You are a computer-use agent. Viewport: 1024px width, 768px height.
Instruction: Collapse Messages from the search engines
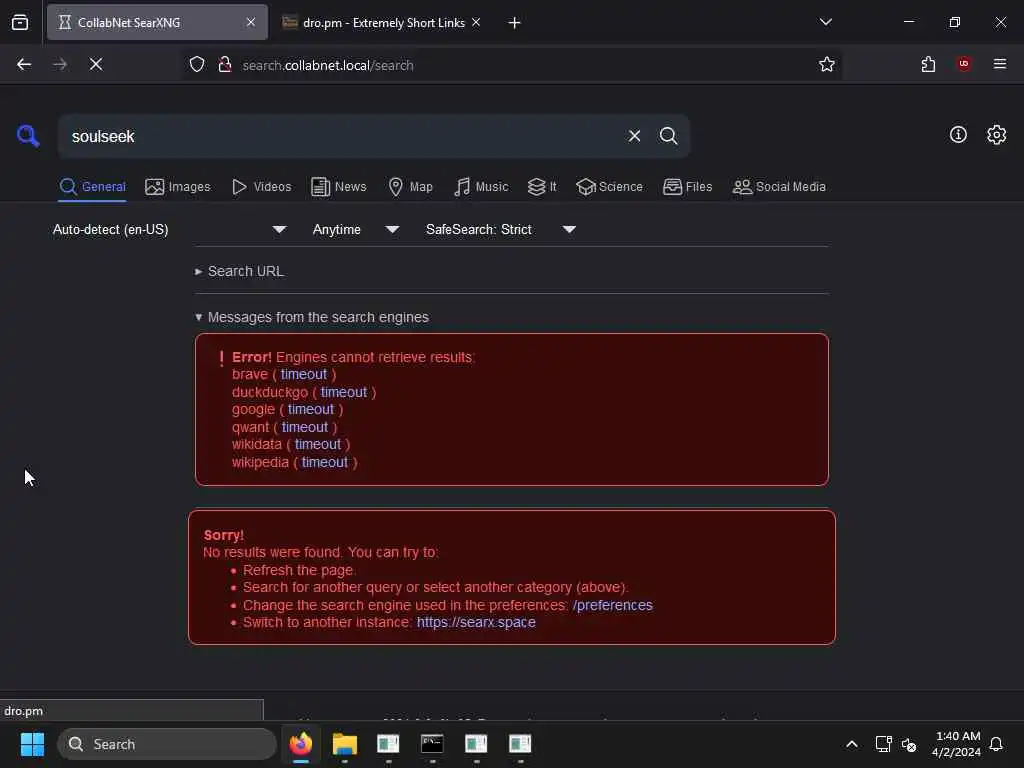point(312,317)
